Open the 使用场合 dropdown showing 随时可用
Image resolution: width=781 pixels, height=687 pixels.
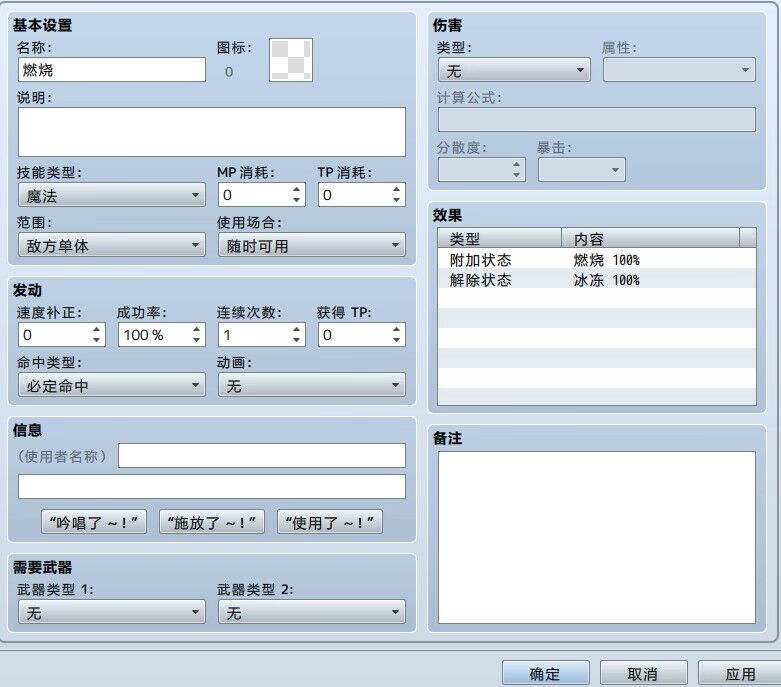(x=312, y=245)
